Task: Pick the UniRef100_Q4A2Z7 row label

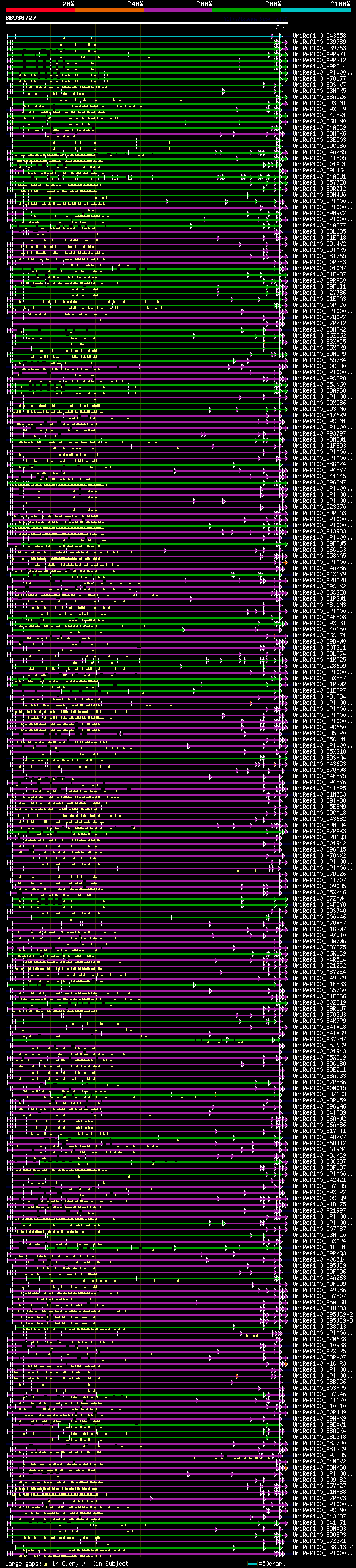Action: (x=319, y=226)
